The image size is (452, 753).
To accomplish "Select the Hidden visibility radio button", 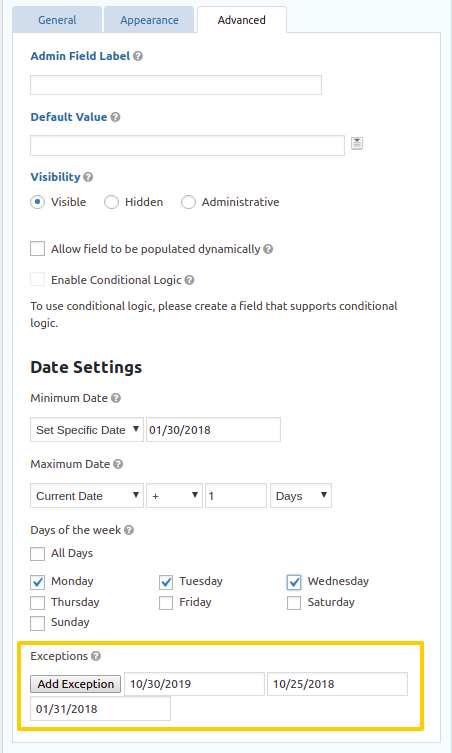I will click(111, 202).
